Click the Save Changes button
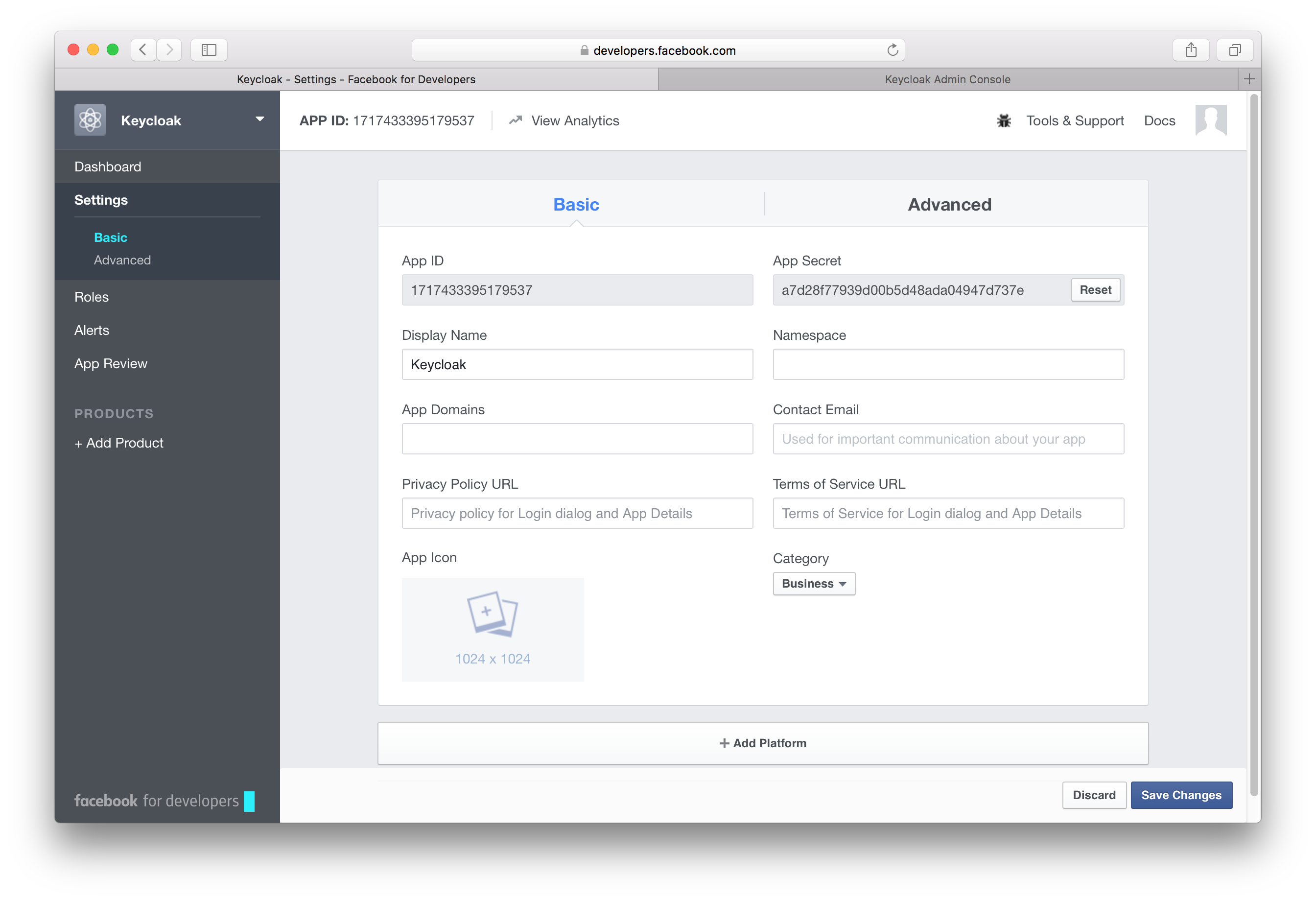This screenshot has height=901, width=1316. 1181,795
